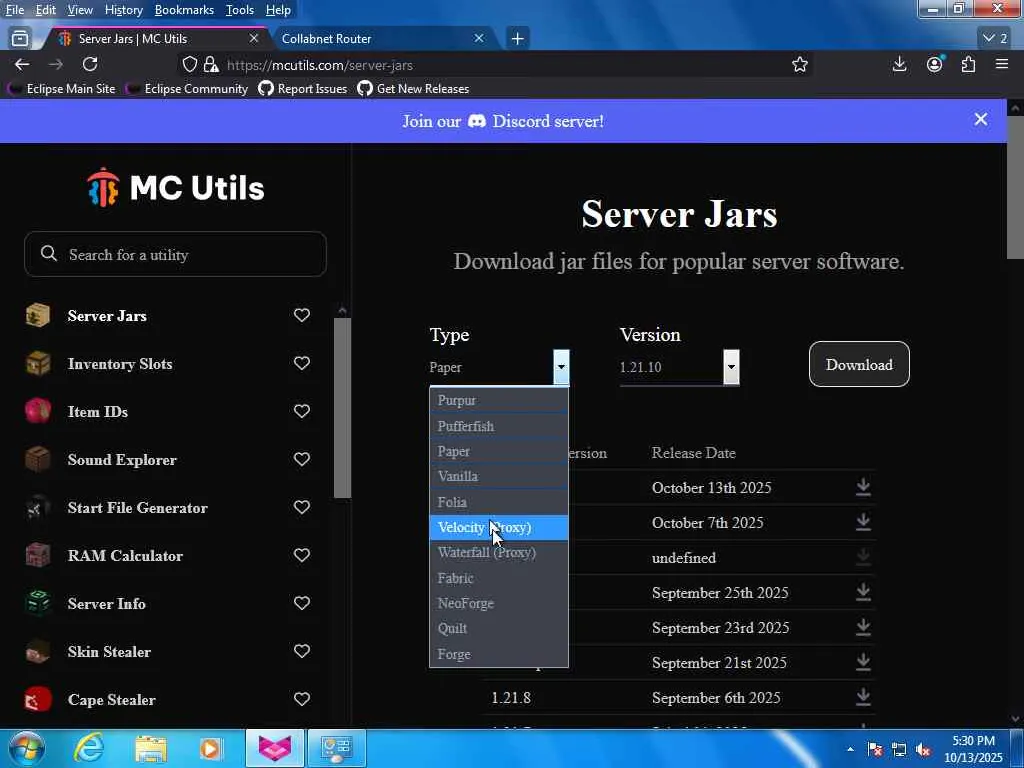The width and height of the screenshot is (1024, 768).
Task: Open the Sound Explorer note block icon
Action: pos(38,459)
